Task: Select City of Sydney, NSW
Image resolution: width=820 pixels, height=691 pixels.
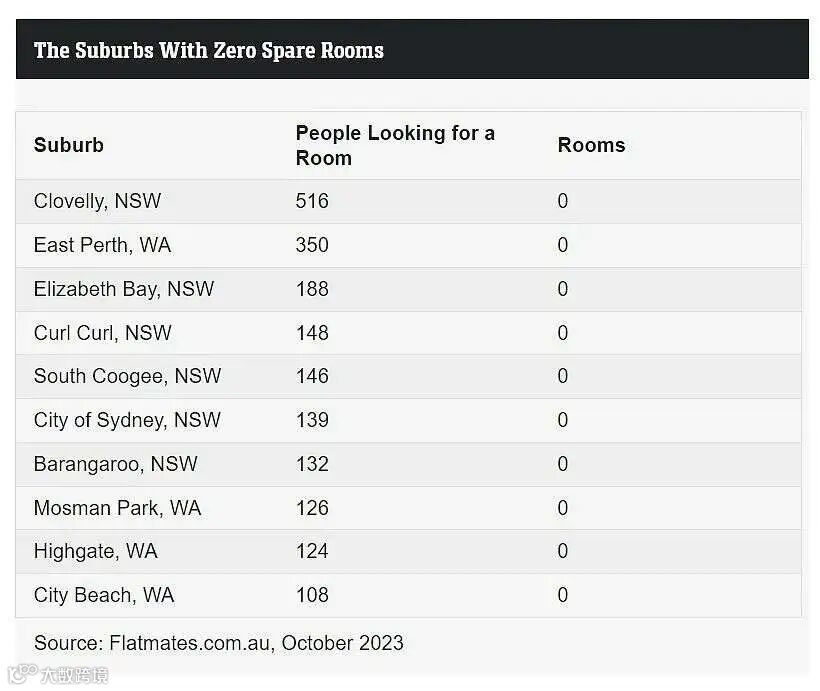Action: point(127,420)
